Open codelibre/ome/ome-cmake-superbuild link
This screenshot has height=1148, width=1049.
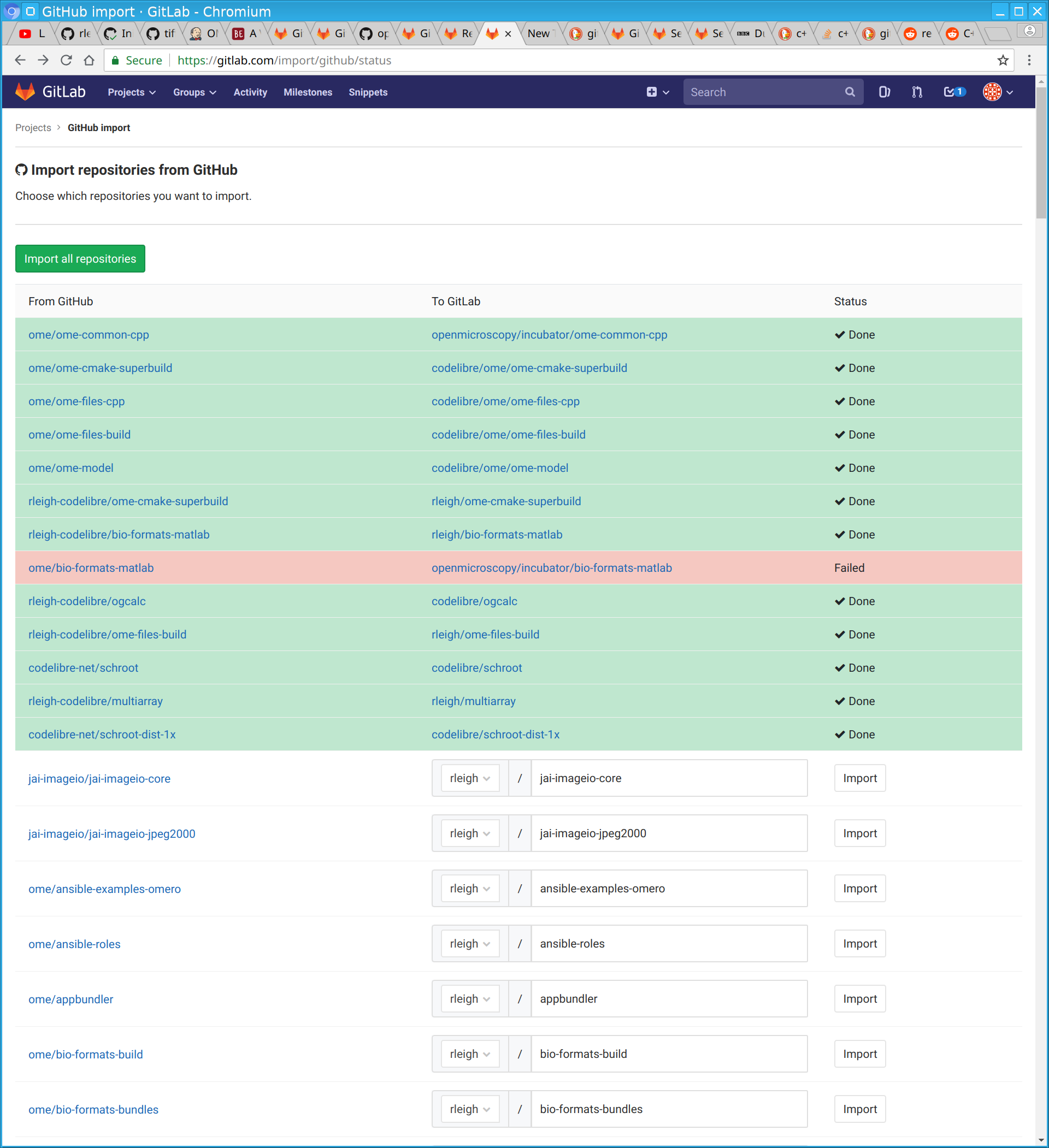[529, 368]
